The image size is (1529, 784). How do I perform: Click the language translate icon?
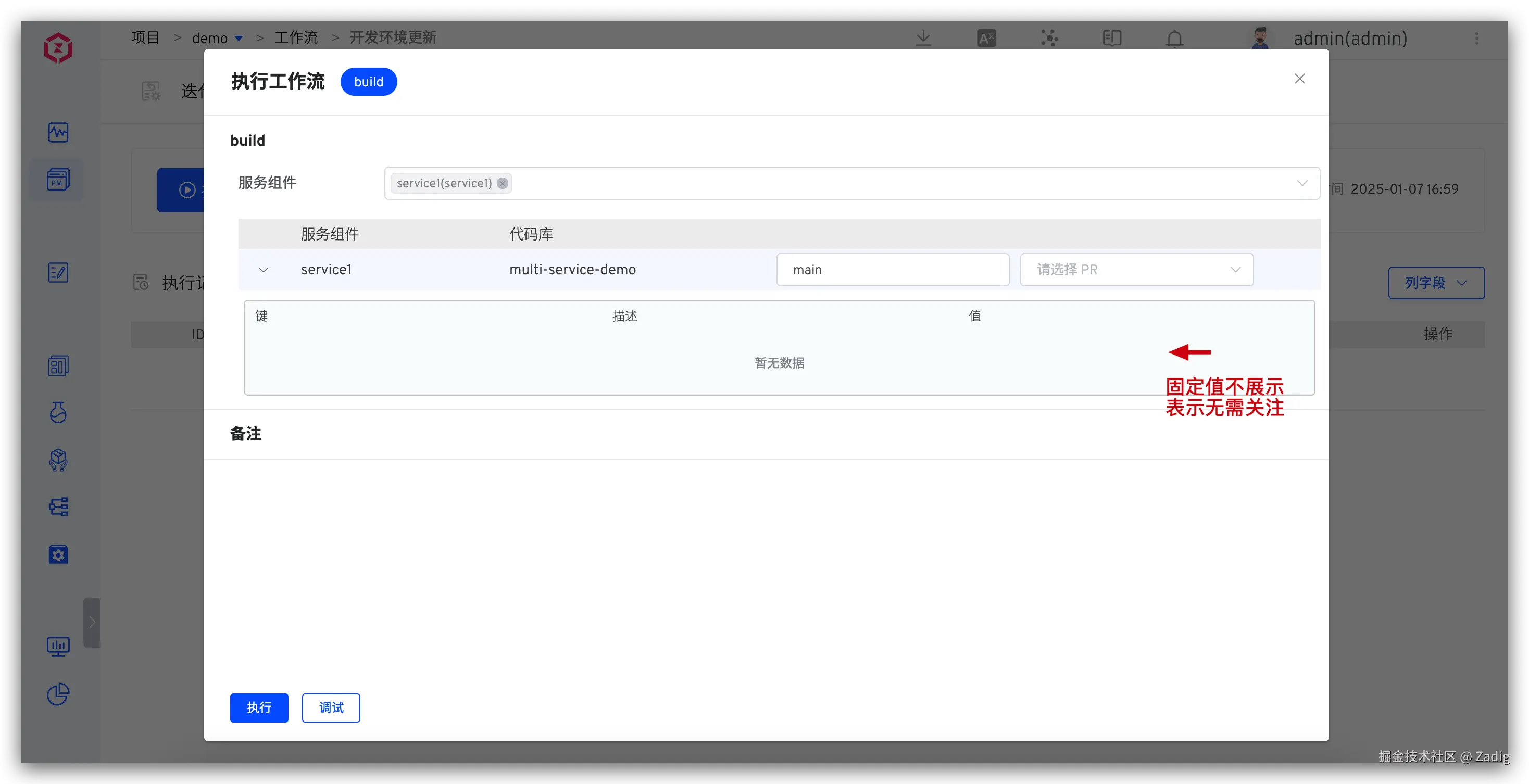coord(986,39)
